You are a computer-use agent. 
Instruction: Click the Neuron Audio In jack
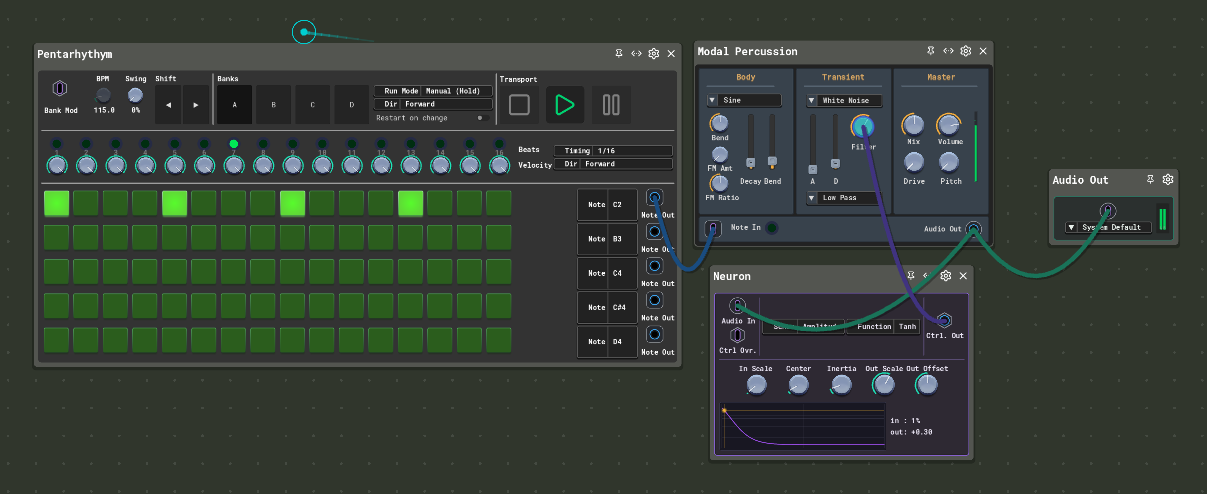pos(737,306)
